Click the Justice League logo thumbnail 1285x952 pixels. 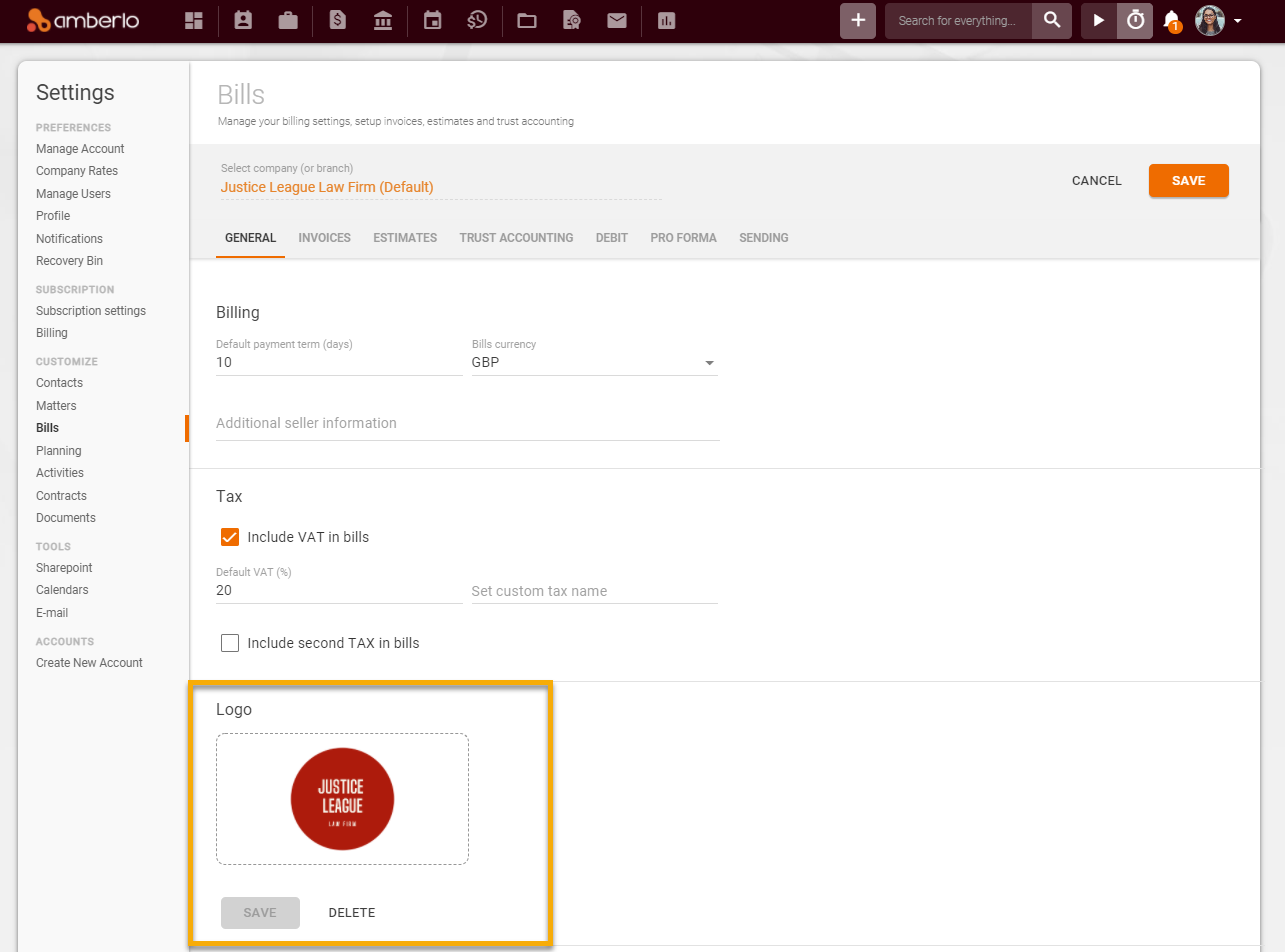pyautogui.click(x=342, y=799)
